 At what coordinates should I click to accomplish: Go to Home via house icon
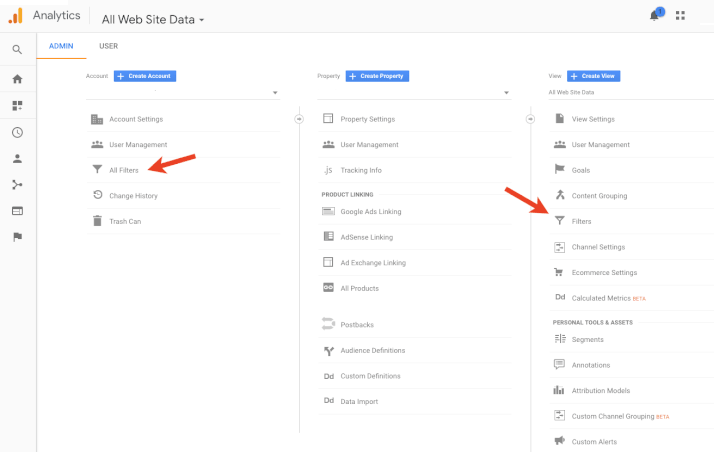(x=17, y=78)
